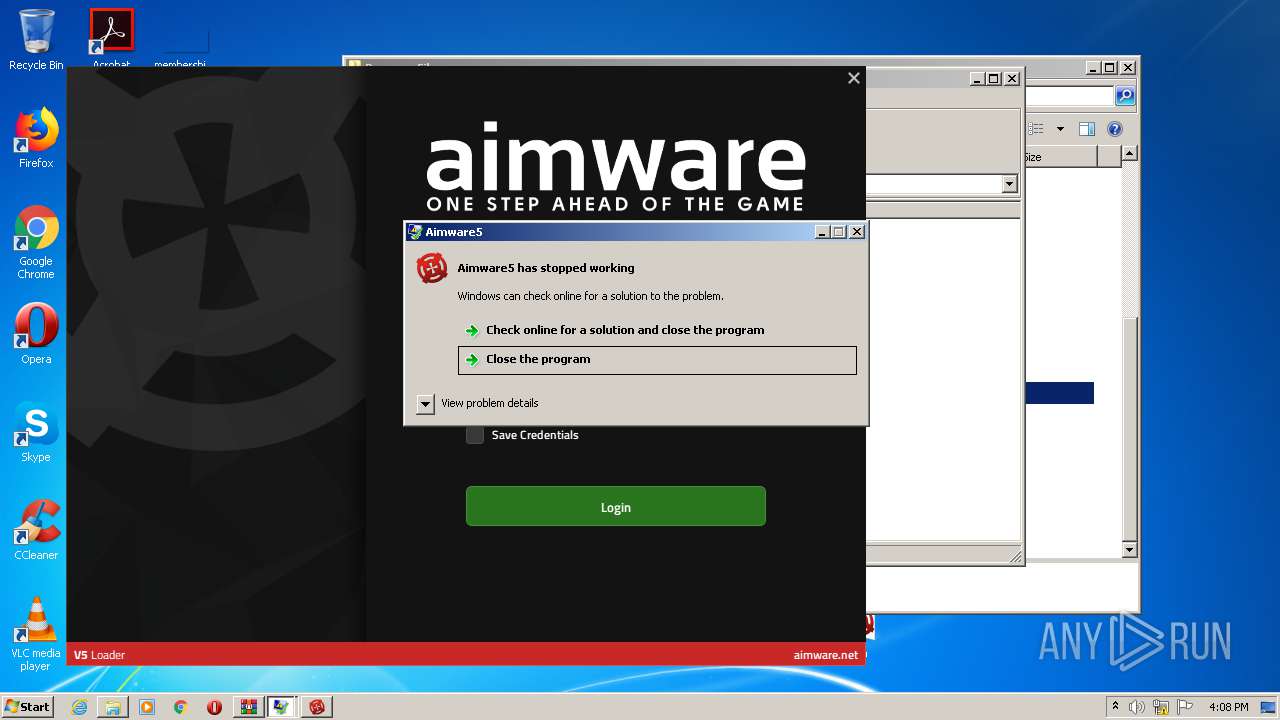The width and height of the screenshot is (1280, 720).
Task: Click search icon in Explorer window
Action: (x=1125, y=96)
